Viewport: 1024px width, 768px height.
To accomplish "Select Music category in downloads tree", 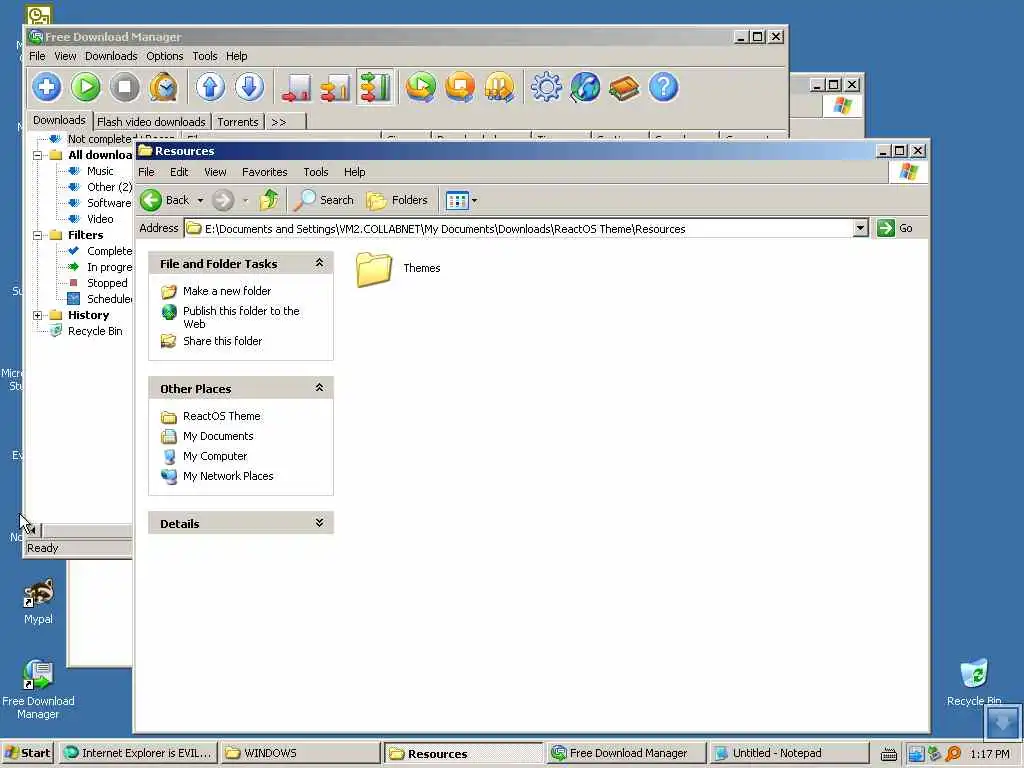I will click(x=100, y=171).
